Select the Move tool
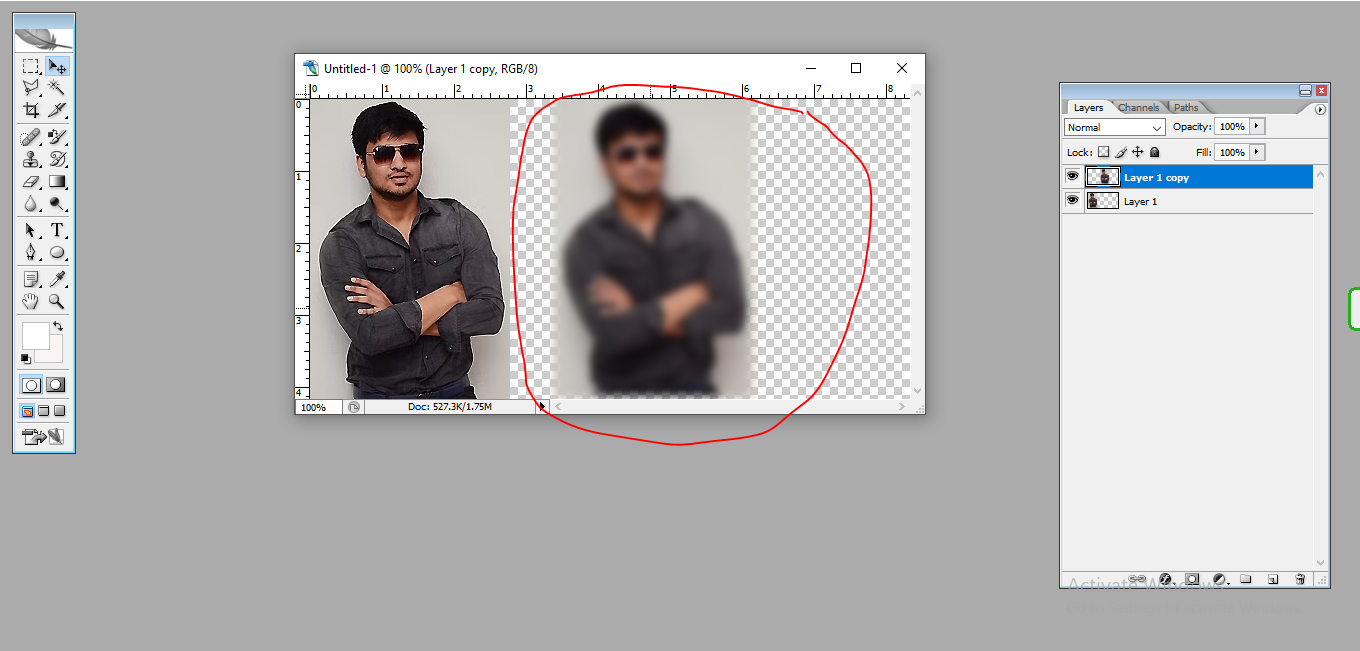 tap(58, 67)
